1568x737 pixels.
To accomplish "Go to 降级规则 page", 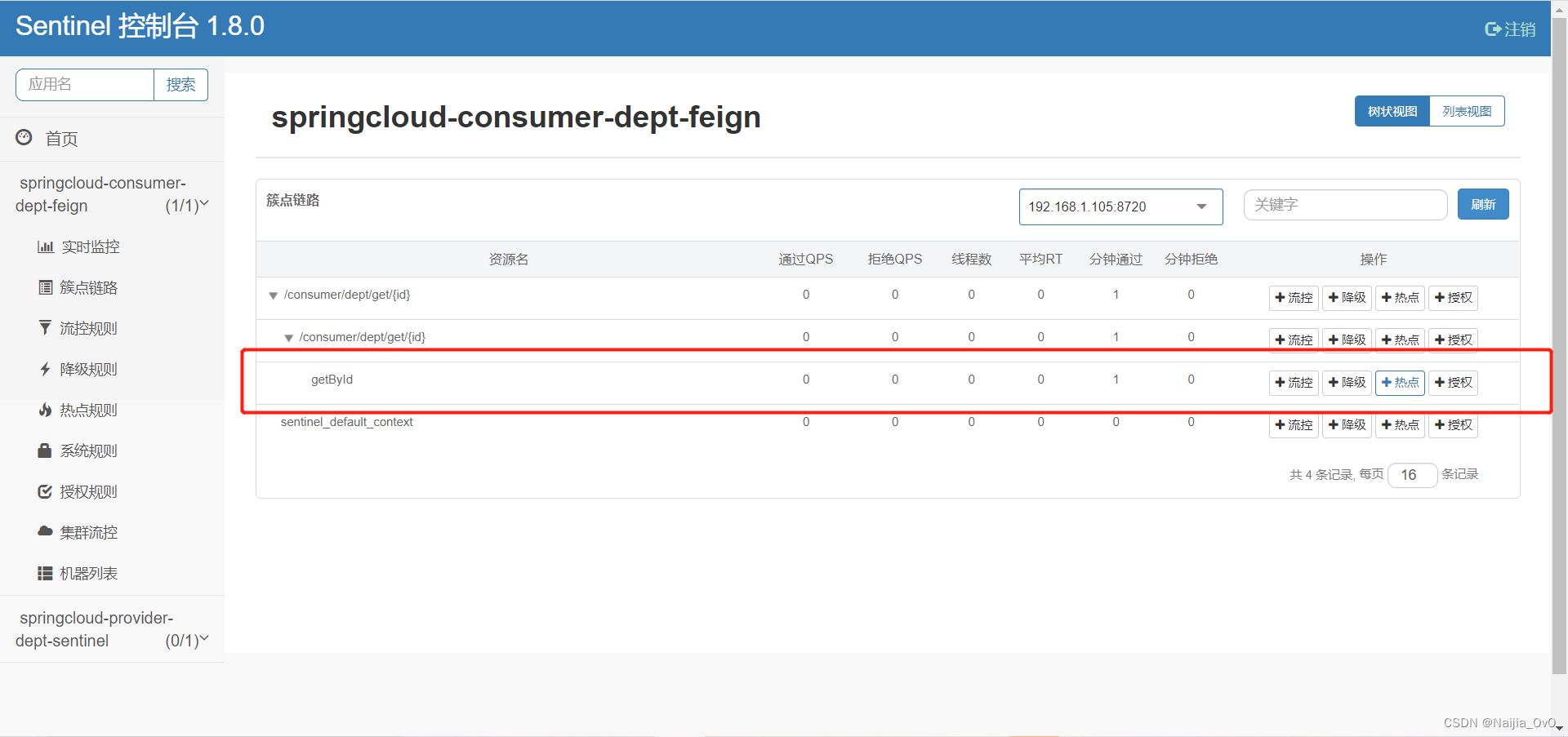I will coord(89,369).
